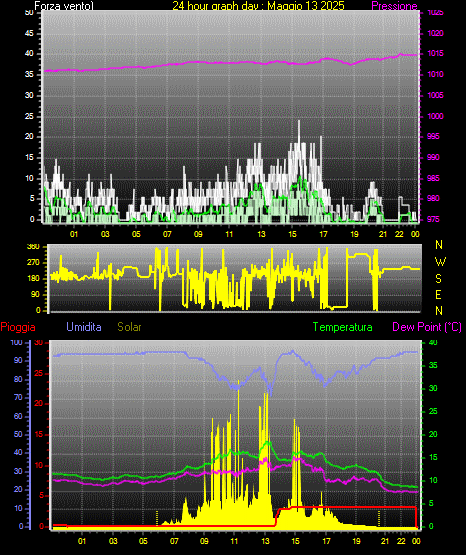Click the 40 tick on temperature axis
This screenshot has height=555, width=466.
point(433,342)
